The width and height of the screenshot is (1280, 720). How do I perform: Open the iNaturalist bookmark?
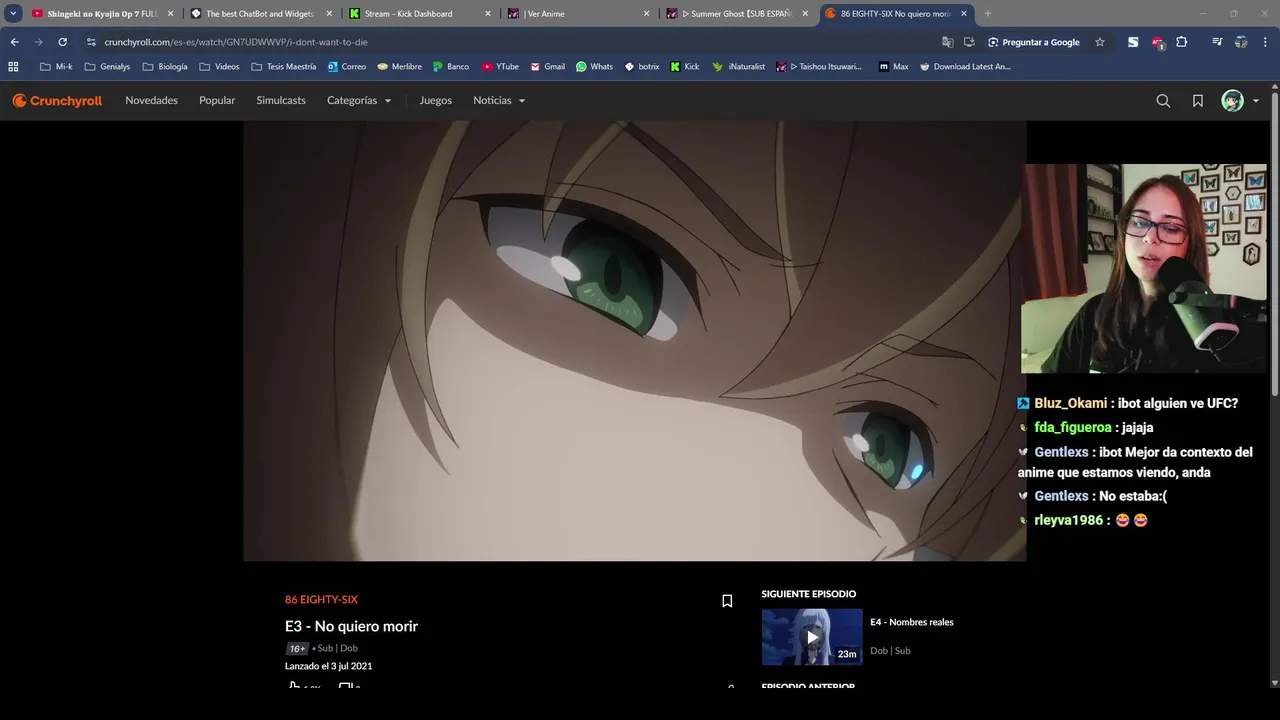[x=738, y=67]
